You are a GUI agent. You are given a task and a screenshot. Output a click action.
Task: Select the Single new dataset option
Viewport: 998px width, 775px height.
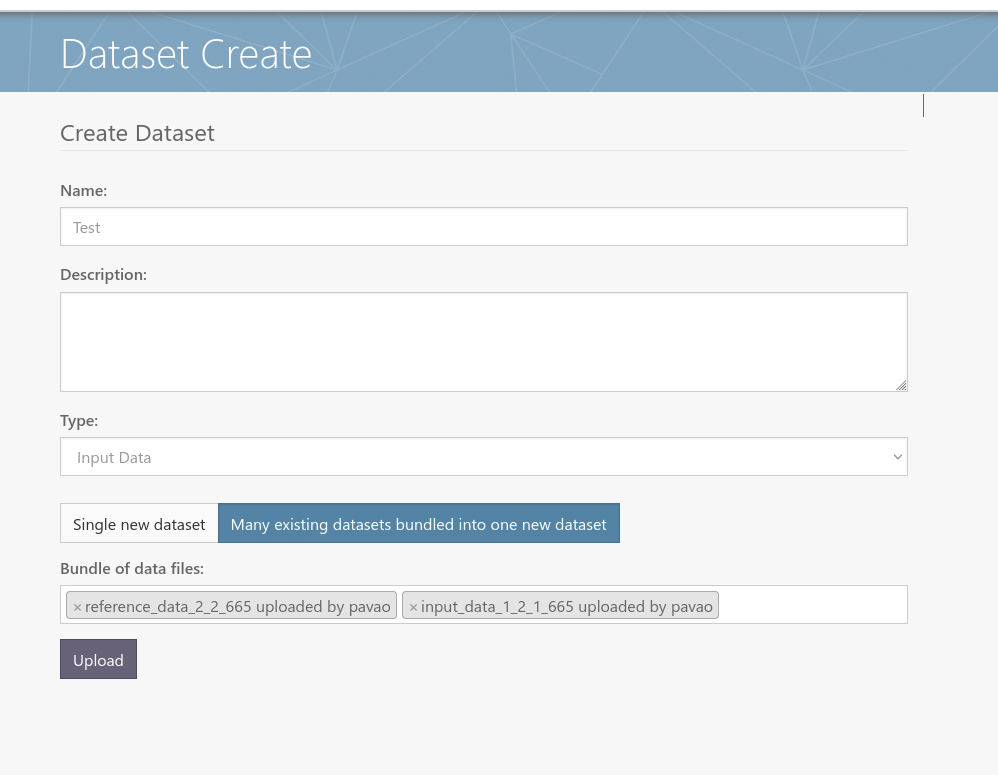click(139, 524)
